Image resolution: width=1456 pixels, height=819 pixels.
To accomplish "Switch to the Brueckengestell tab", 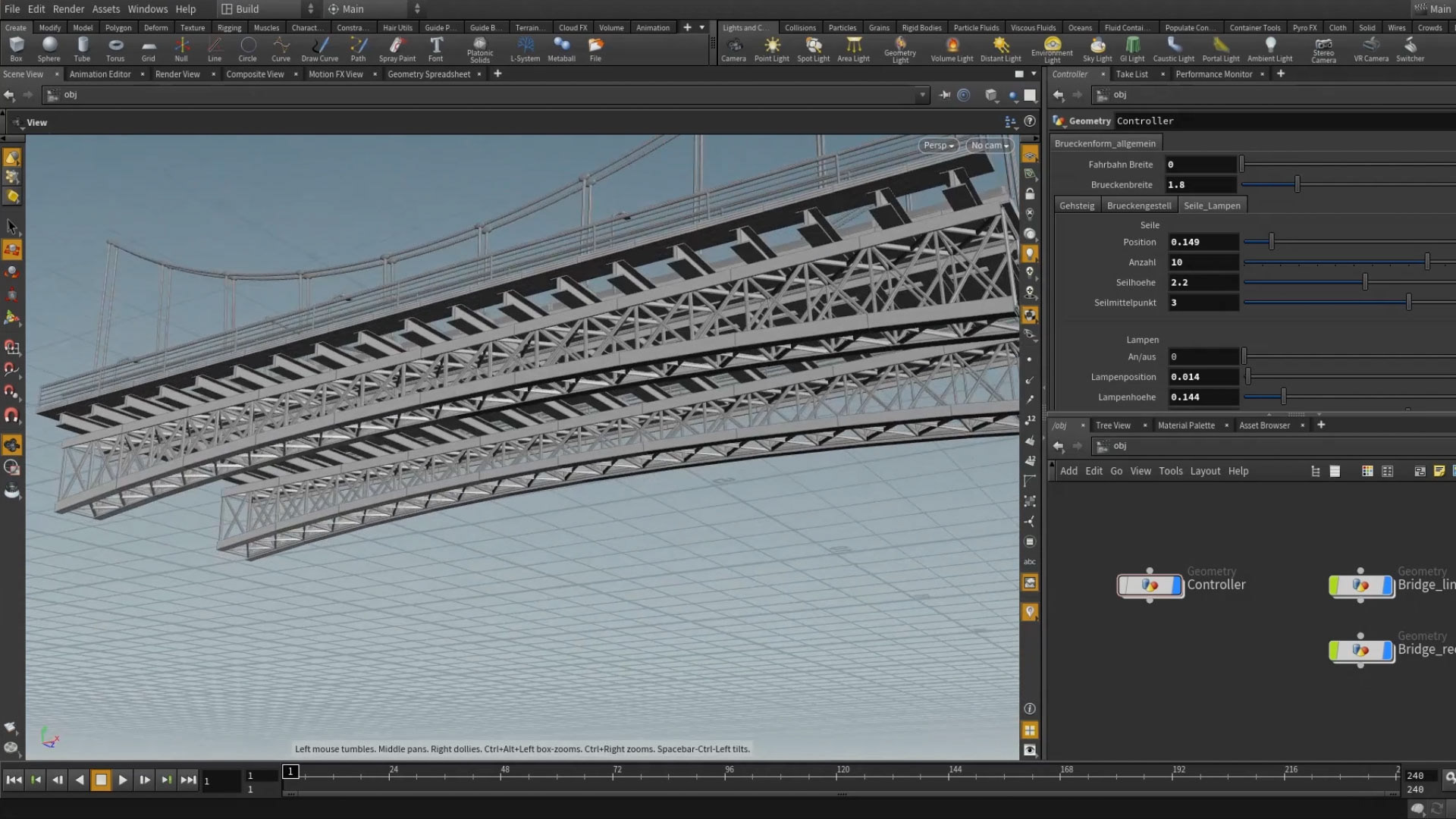I will [1138, 206].
